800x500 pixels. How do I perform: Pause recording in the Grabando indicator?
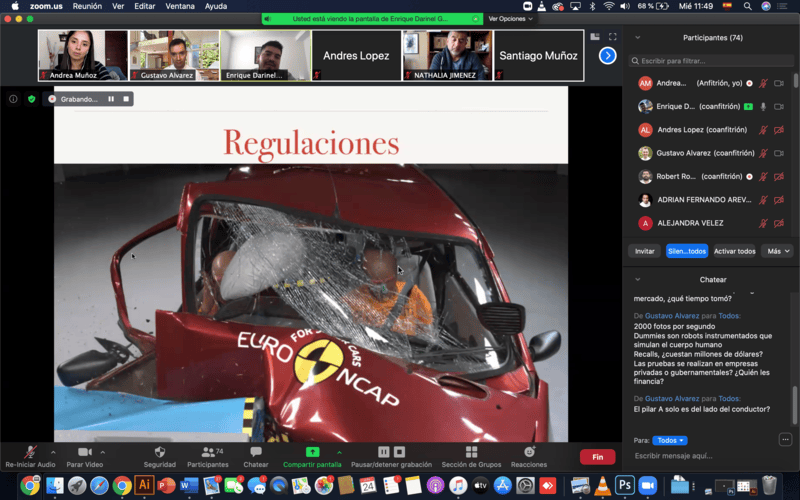coord(111,99)
